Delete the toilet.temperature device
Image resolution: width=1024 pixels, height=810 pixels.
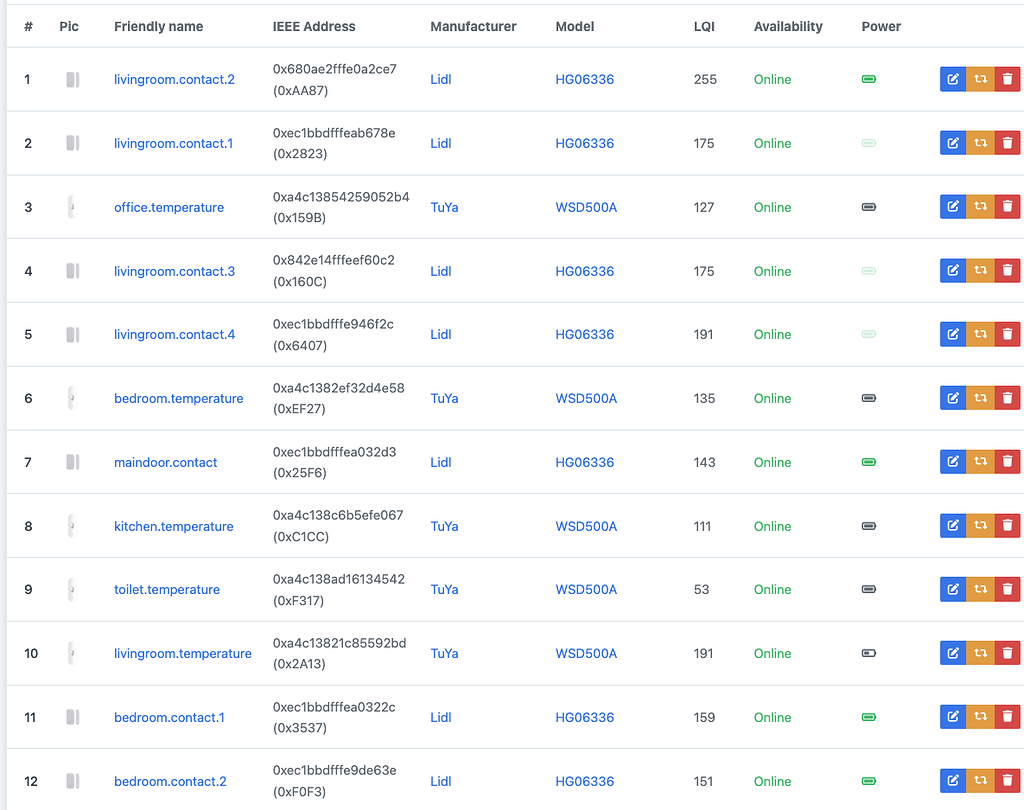pos(1007,589)
